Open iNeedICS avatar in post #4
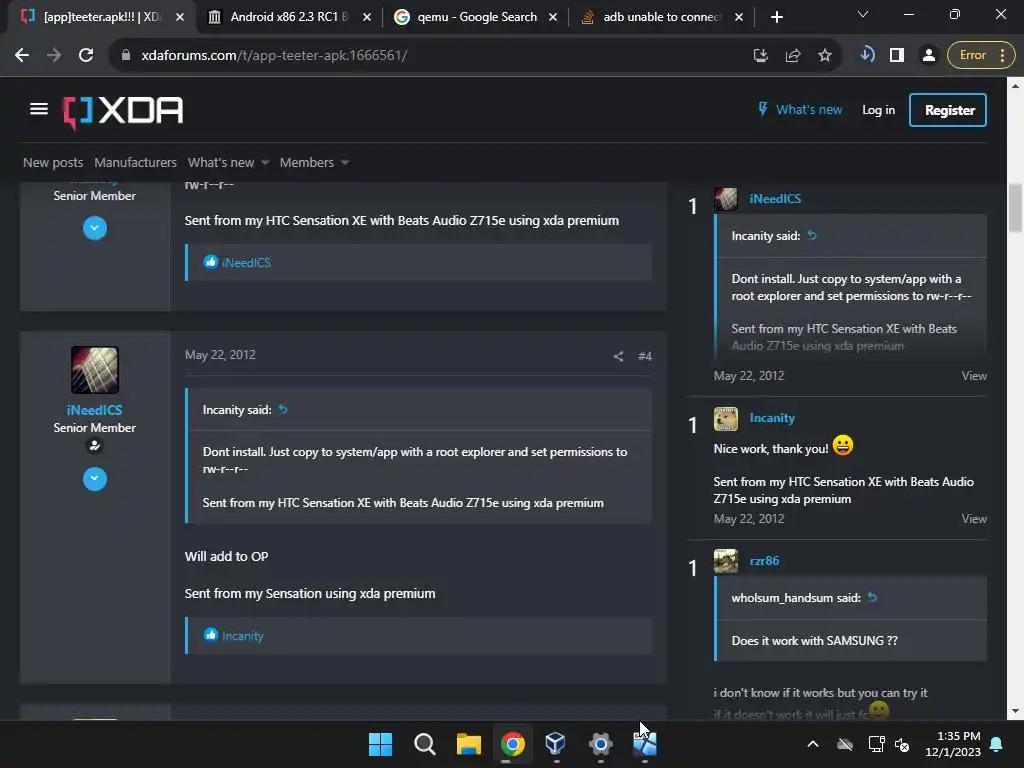The image size is (1024, 768). pos(95,370)
